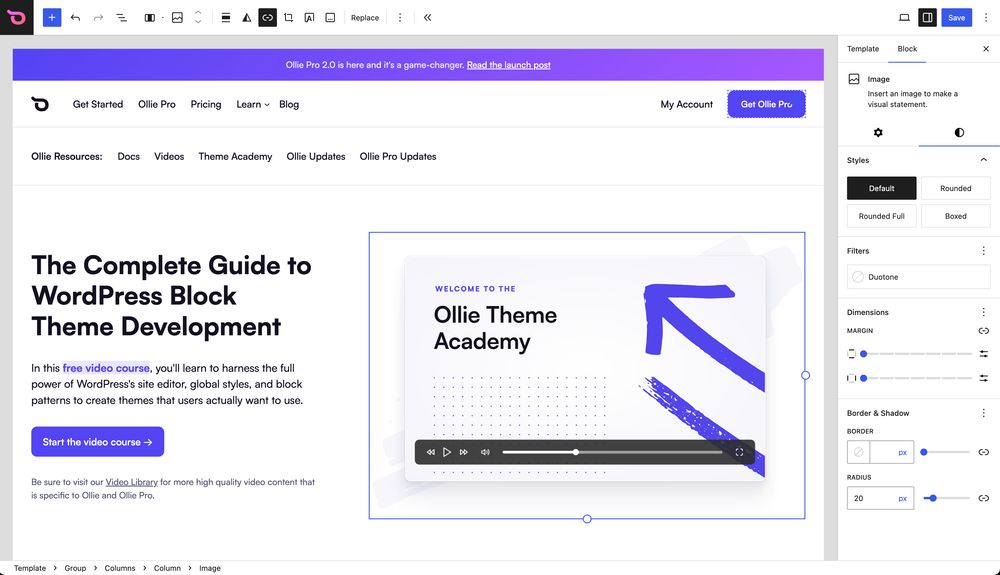Screen dimensions: 1000x575
Task: Edit the radius value field showing 20
Action: point(871,498)
